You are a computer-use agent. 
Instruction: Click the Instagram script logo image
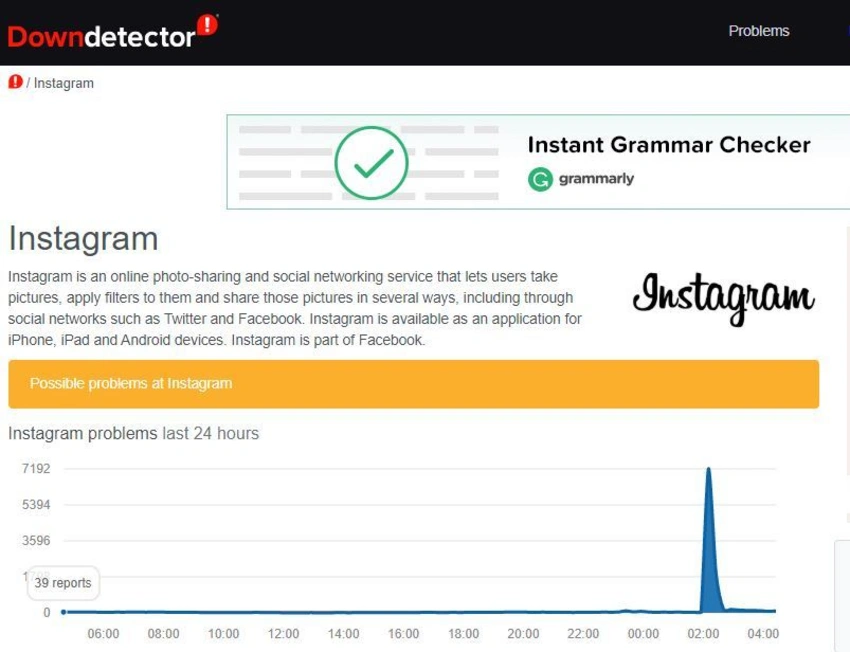723,297
